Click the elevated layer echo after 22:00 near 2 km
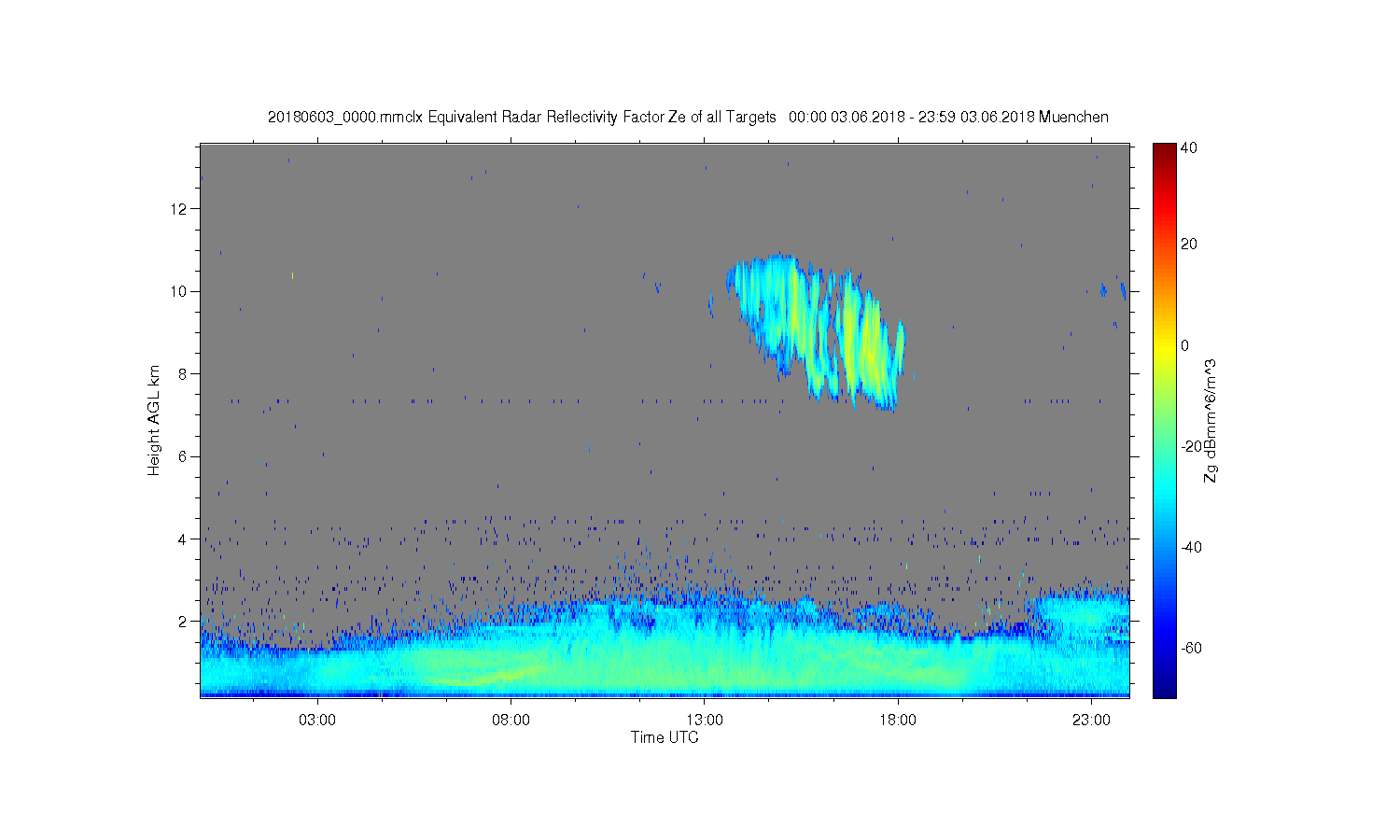Screen dimensions: 1400x840 [1083, 611]
